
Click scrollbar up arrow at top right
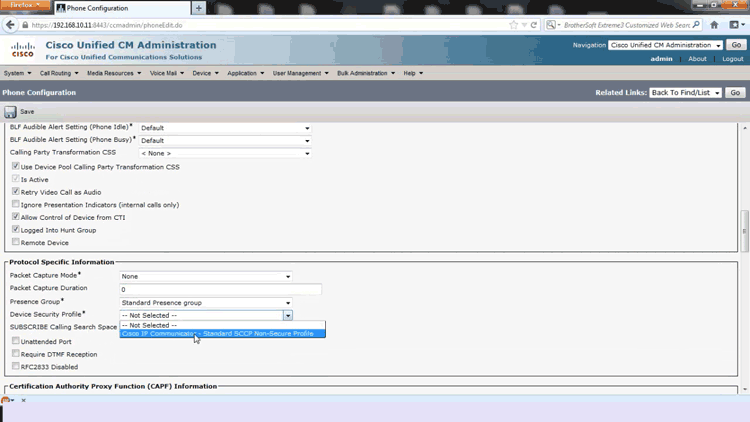pos(744,128)
